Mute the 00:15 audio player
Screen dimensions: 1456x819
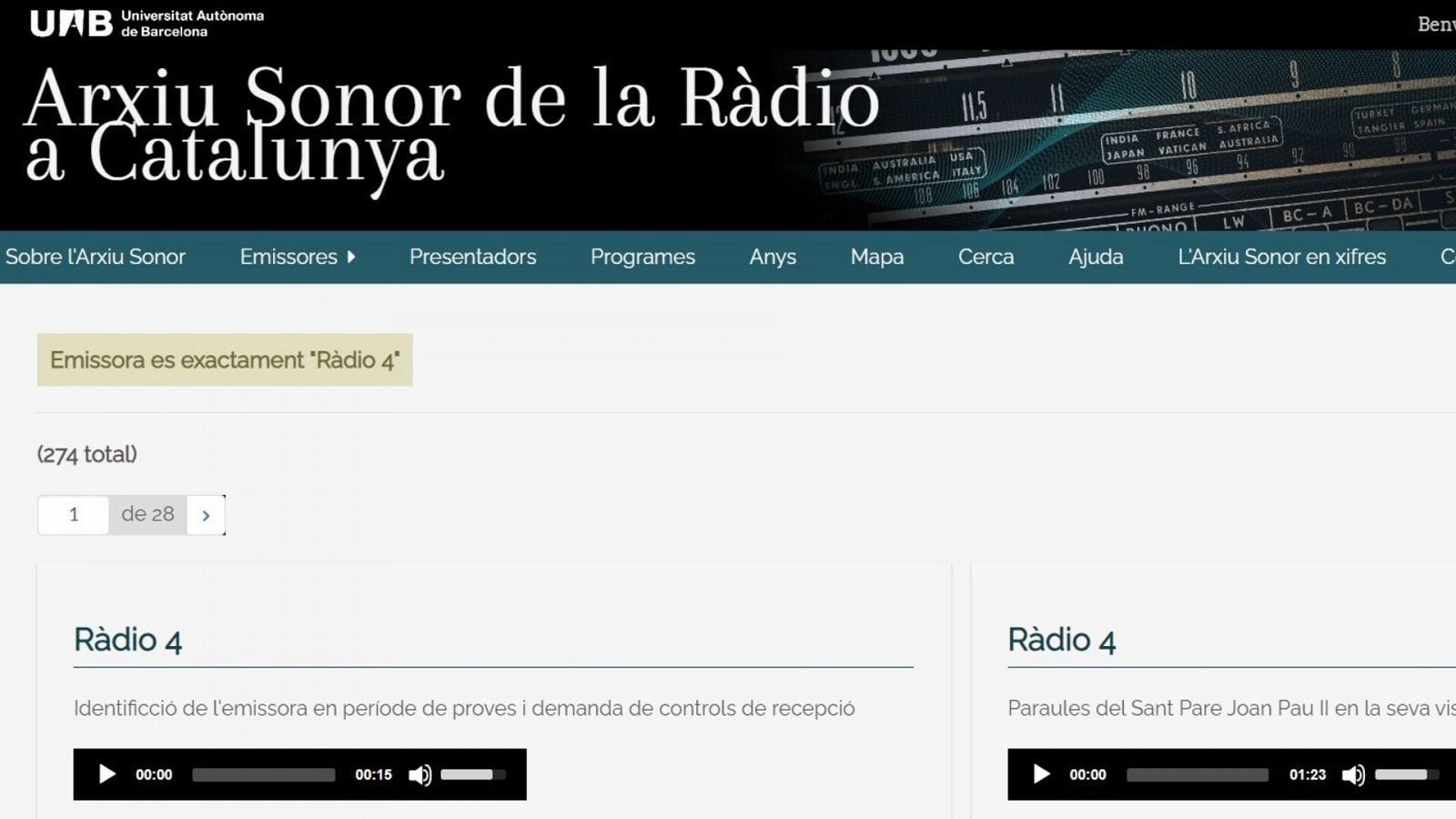click(420, 775)
